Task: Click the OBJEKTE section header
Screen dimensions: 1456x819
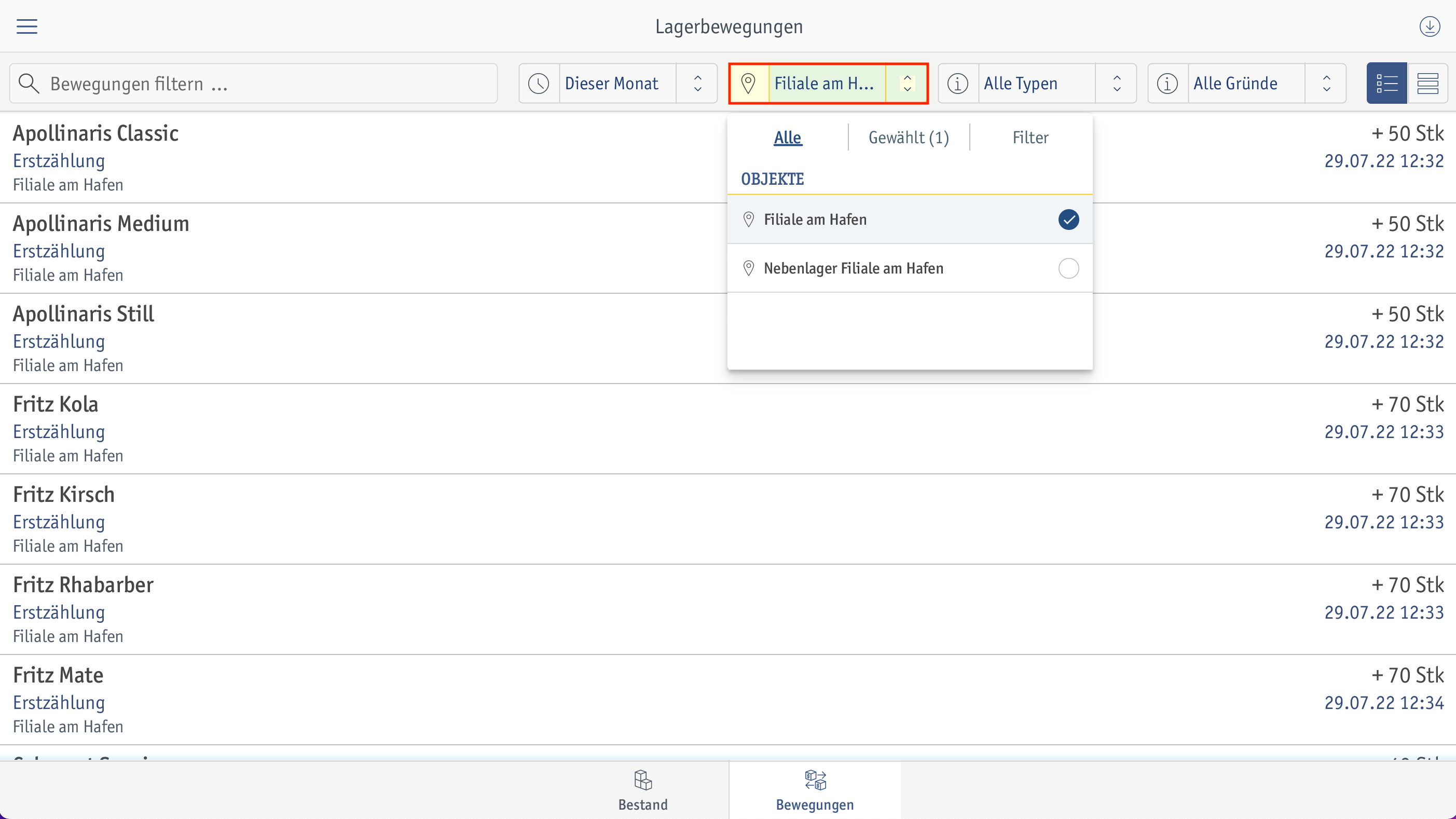Action: point(772,179)
